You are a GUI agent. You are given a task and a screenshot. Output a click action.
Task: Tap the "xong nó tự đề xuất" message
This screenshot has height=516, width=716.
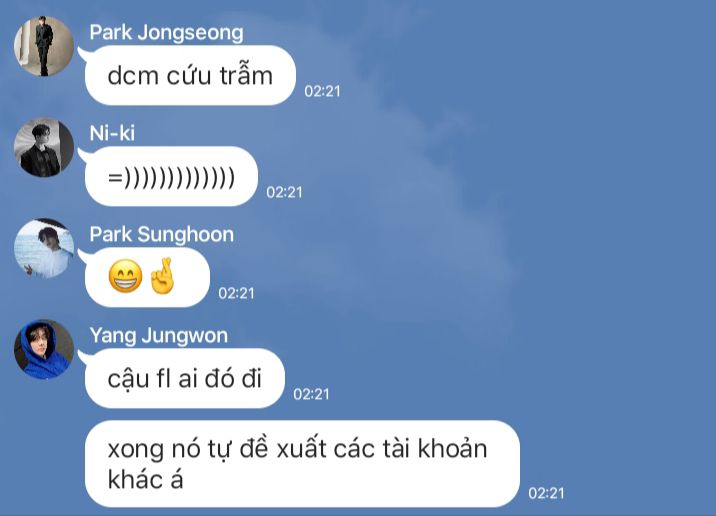[x=302, y=464]
